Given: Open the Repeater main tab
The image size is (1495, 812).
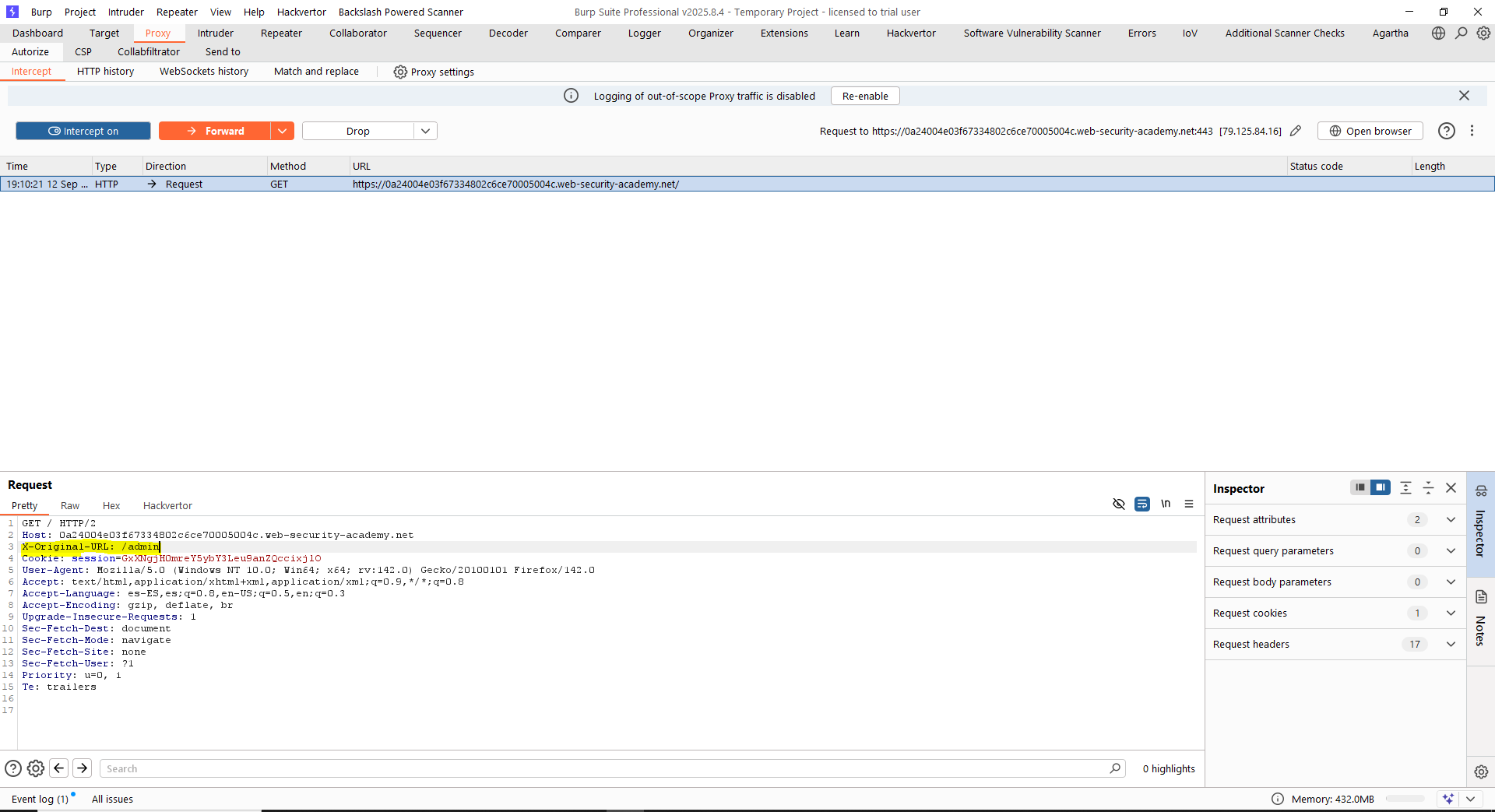Looking at the screenshot, I should tap(281, 33).
